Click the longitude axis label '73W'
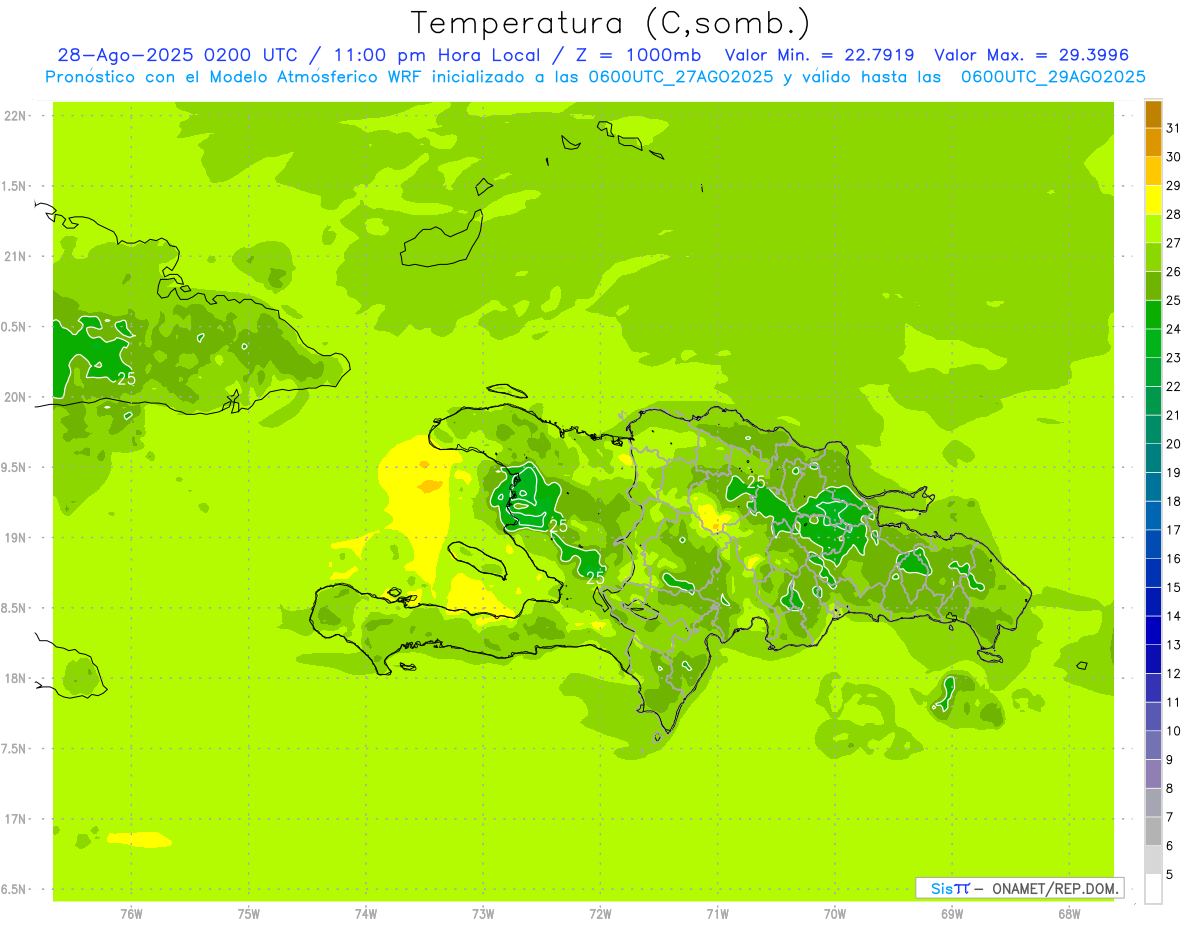The image size is (1200, 927). click(483, 914)
